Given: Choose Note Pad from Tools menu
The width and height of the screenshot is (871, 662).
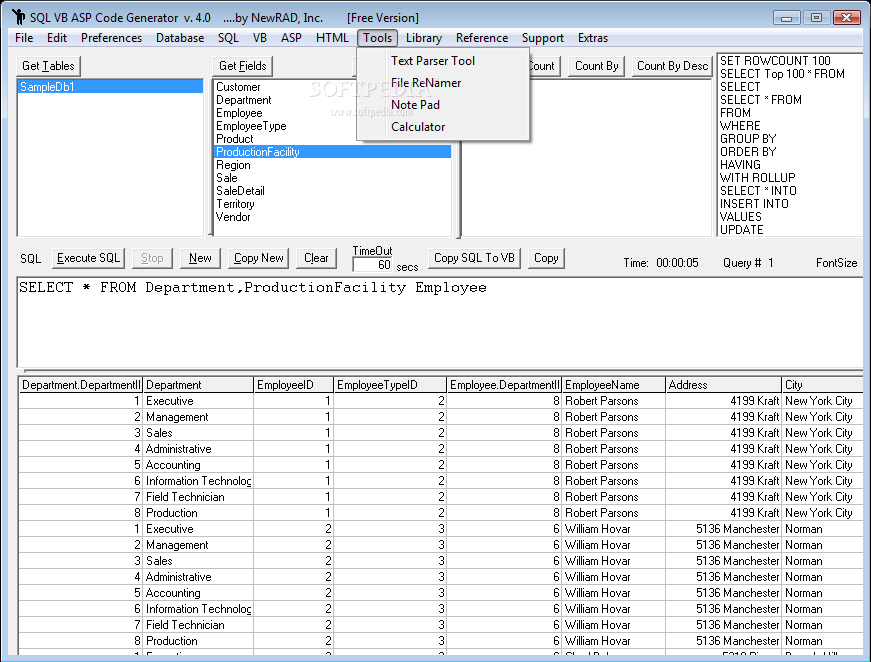Looking at the screenshot, I should (x=443, y=105).
